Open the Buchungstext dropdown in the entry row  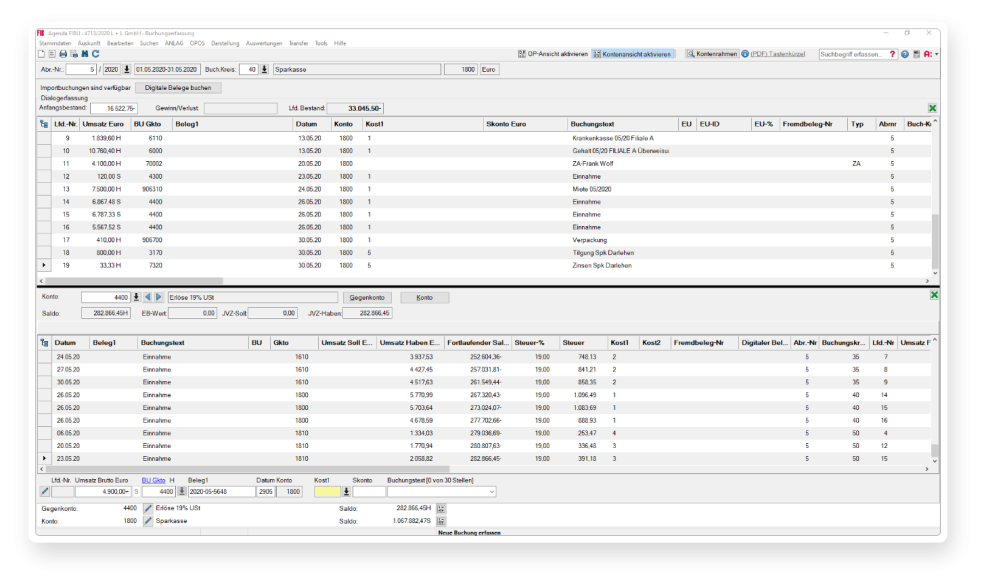[x=492, y=491]
